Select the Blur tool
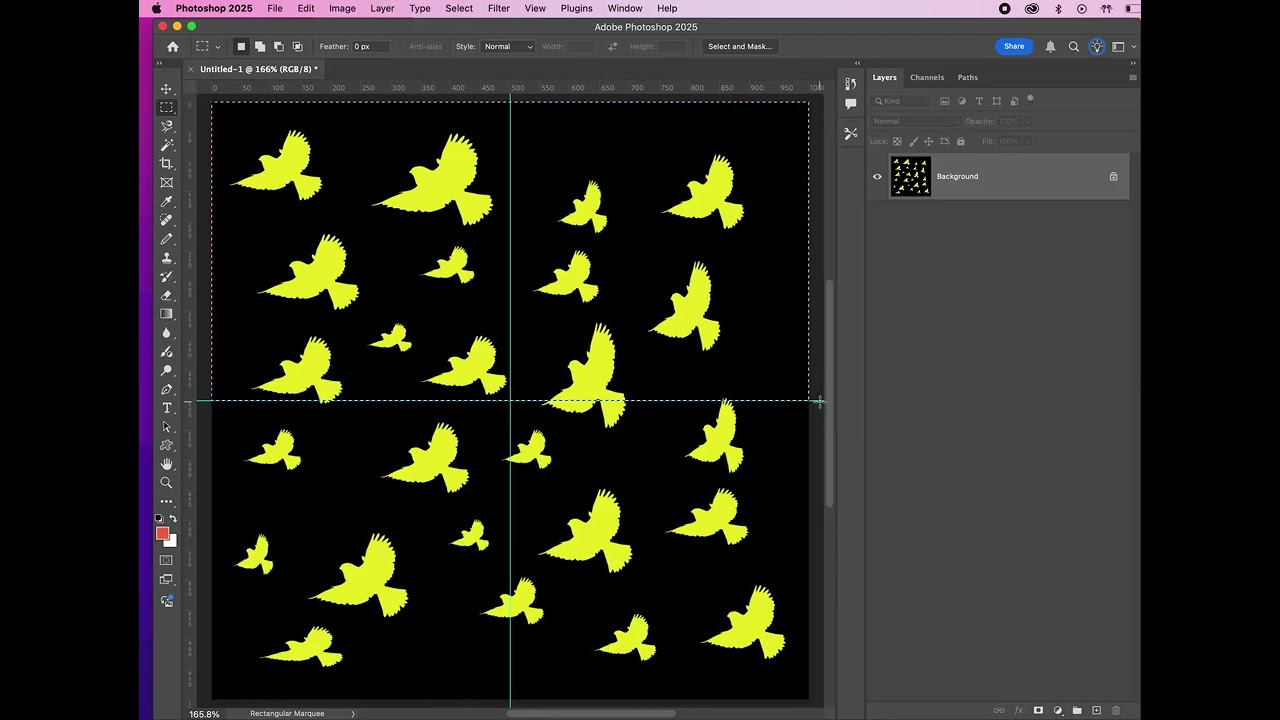Screen dimensions: 1280x720 tap(166, 333)
